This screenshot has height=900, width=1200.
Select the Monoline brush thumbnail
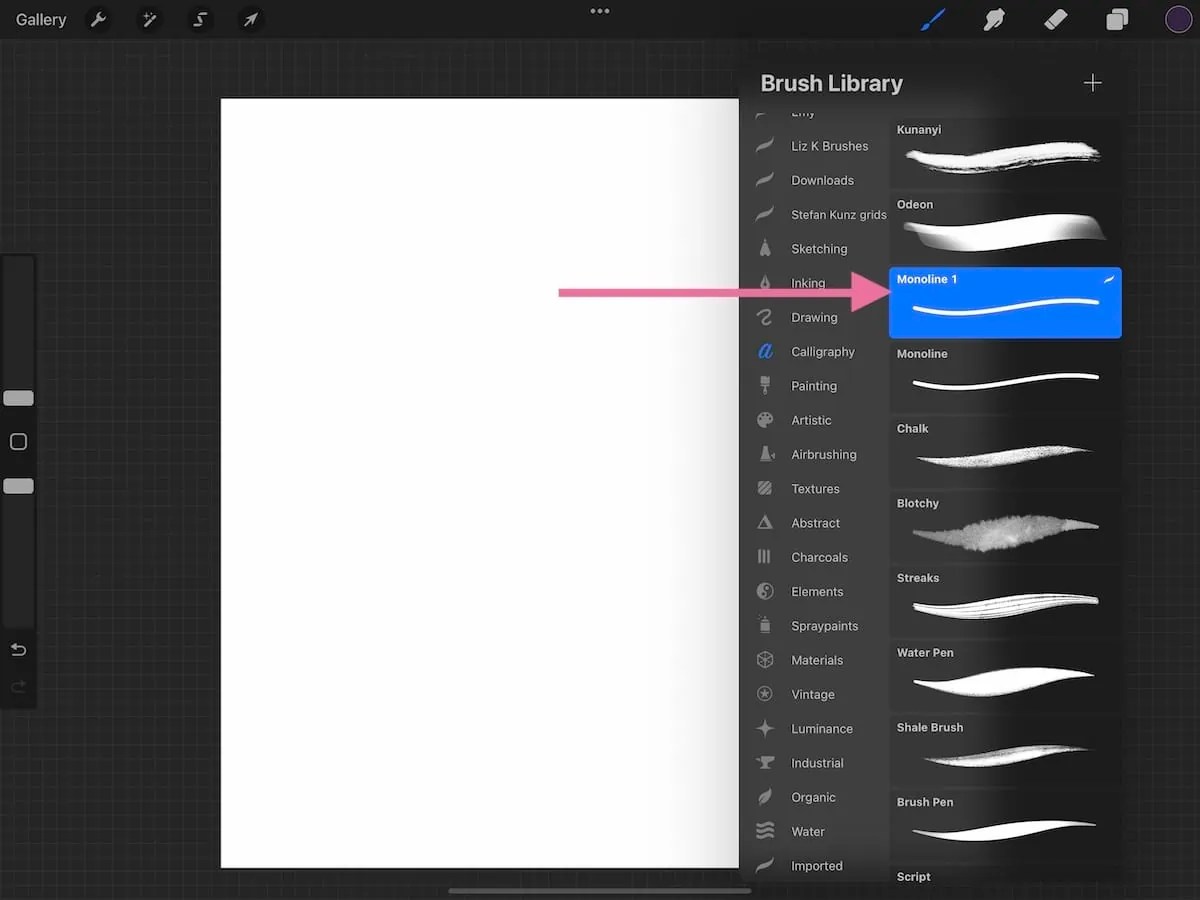tap(1004, 375)
